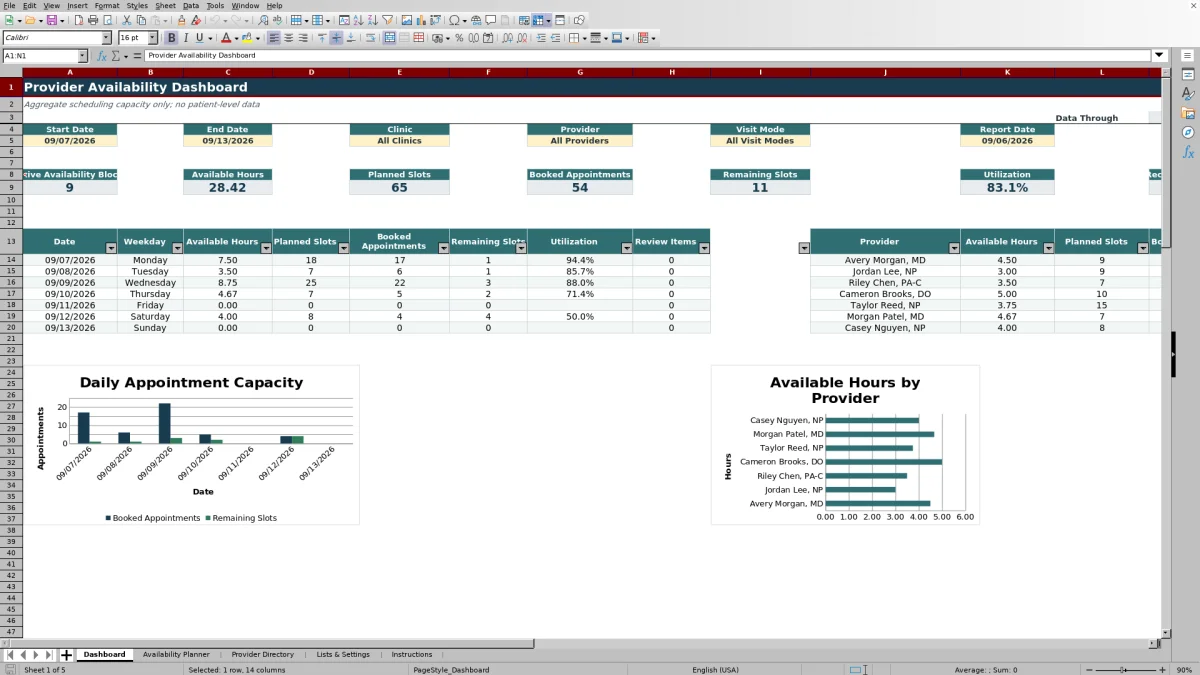Screen dimensions: 1200x675
Task: Click the Insert Special Character omega icon
Action: (455, 20)
